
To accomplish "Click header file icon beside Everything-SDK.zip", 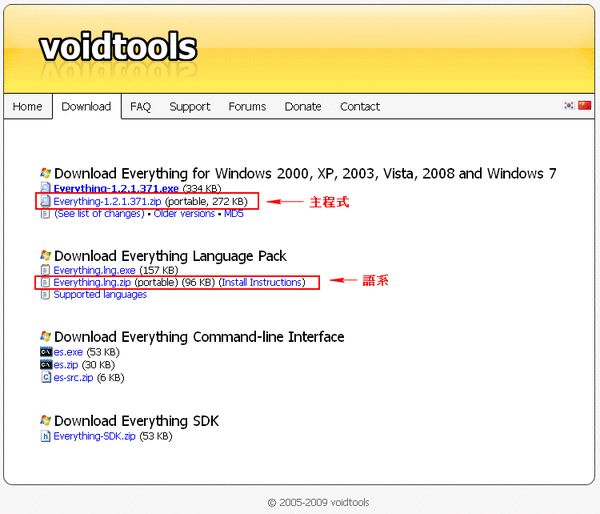I will pos(46,436).
